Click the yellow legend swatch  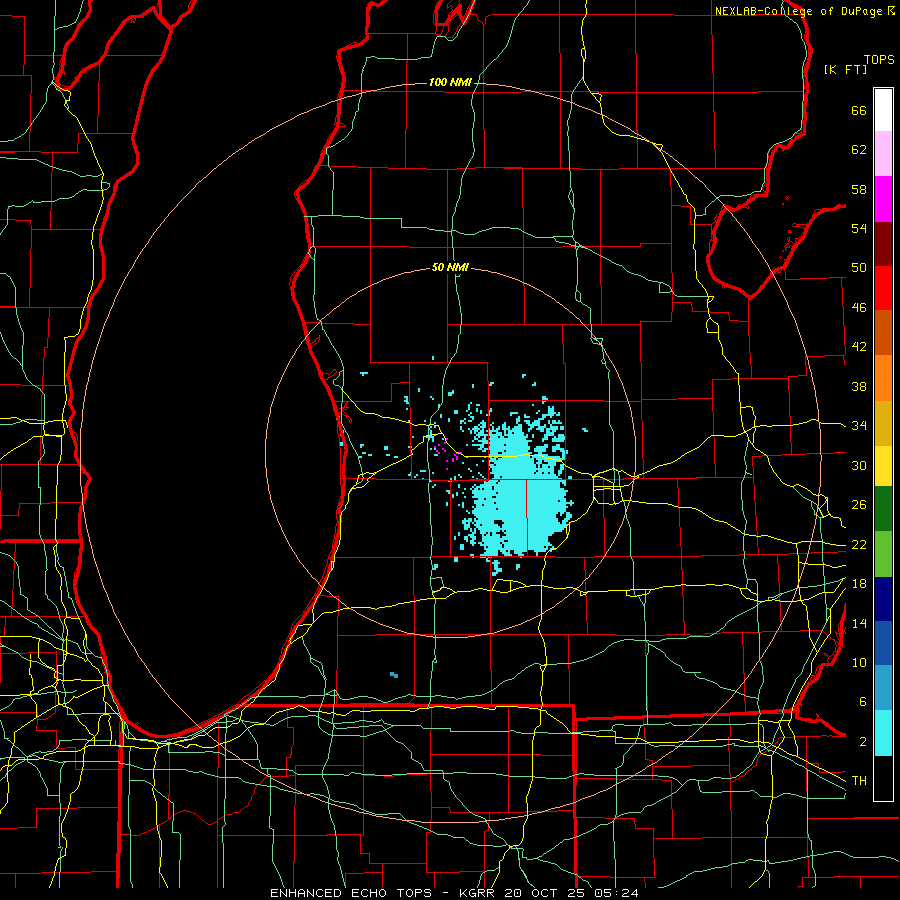point(883,466)
